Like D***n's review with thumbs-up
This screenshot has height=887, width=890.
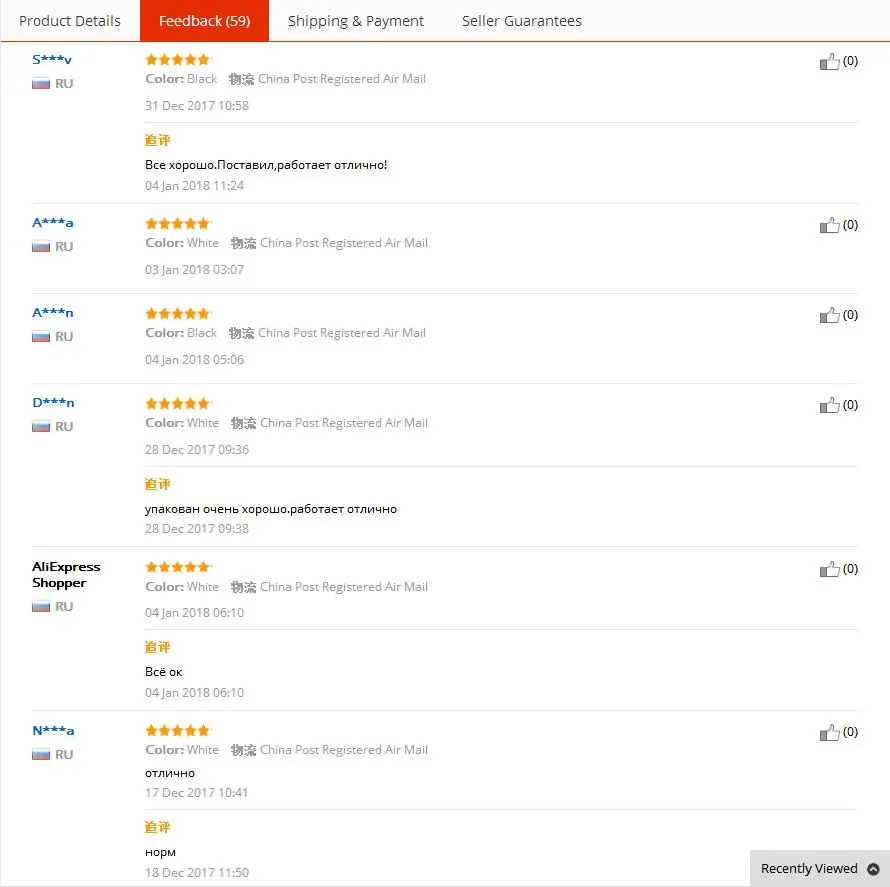click(x=829, y=405)
